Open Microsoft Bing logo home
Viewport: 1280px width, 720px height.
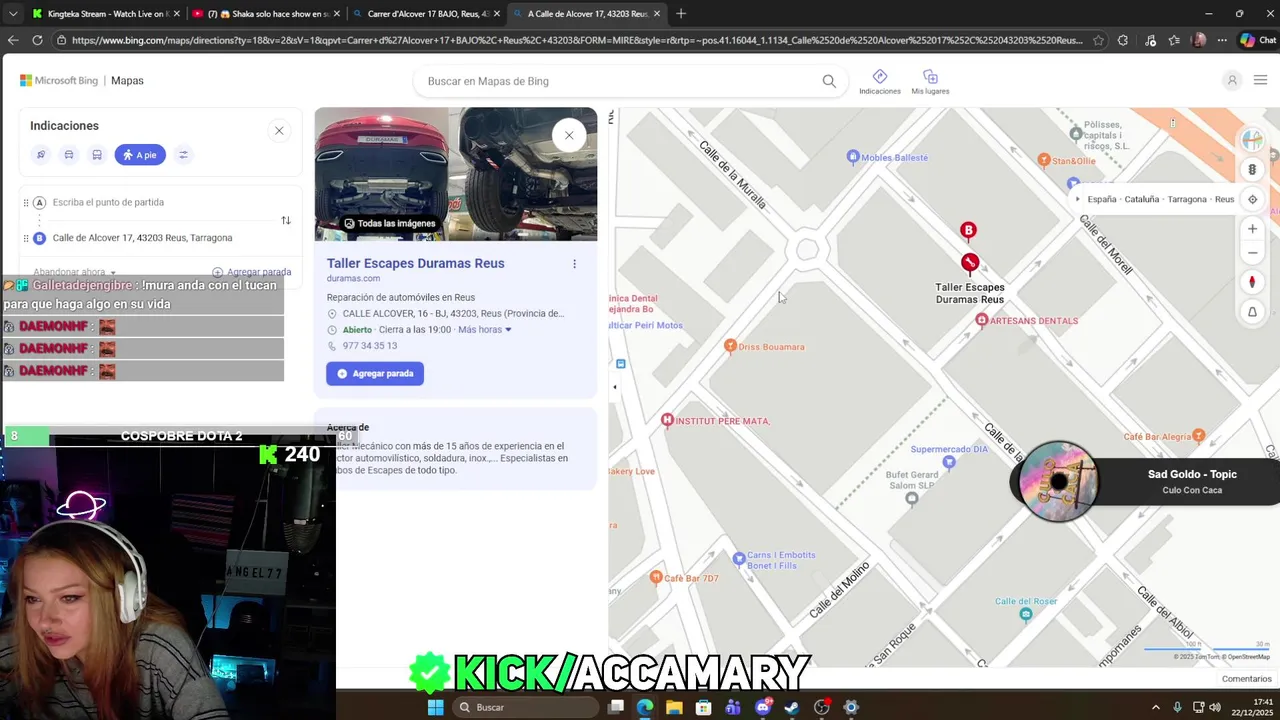pos(59,80)
